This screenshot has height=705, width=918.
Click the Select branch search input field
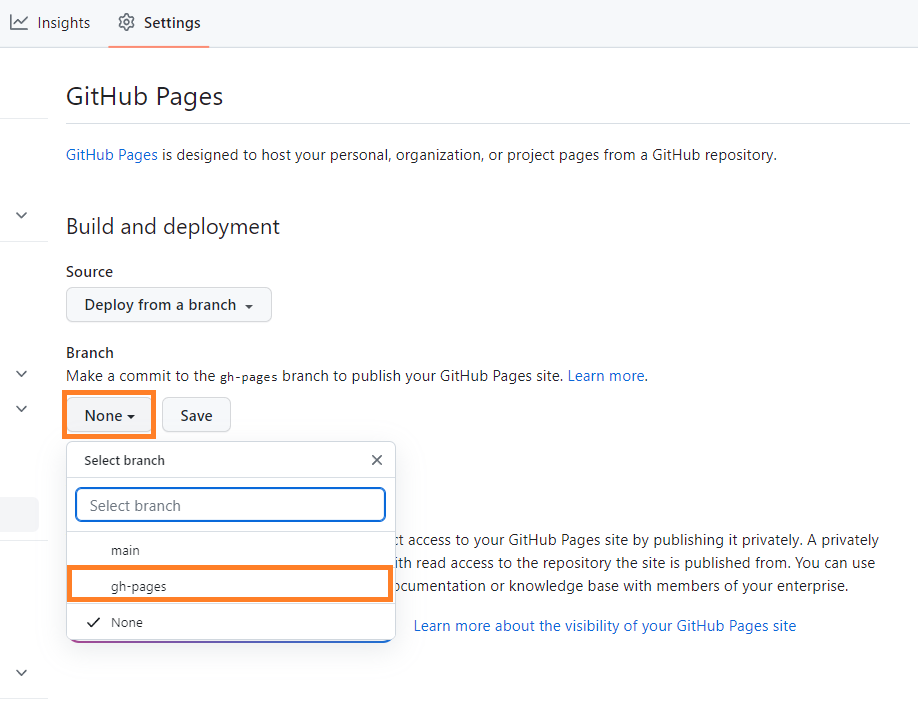230,504
